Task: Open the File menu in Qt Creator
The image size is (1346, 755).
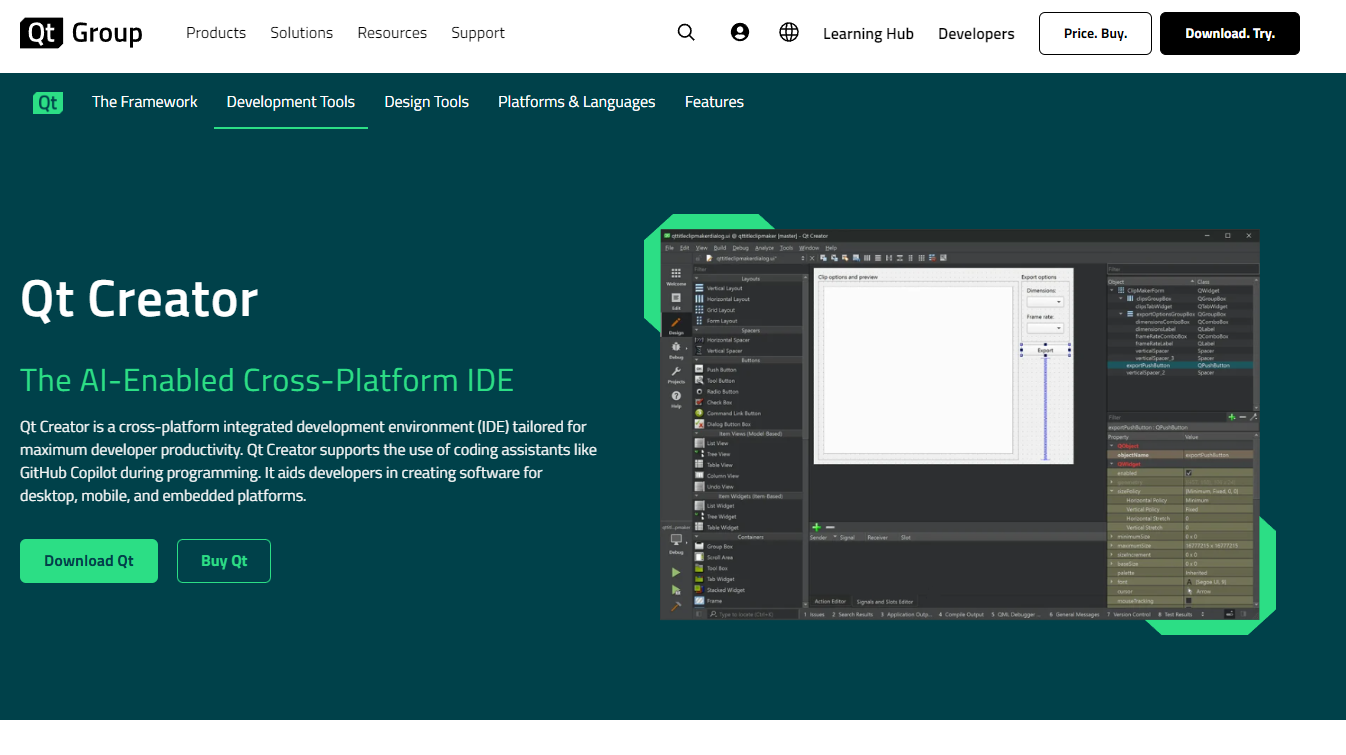Action: (x=670, y=247)
